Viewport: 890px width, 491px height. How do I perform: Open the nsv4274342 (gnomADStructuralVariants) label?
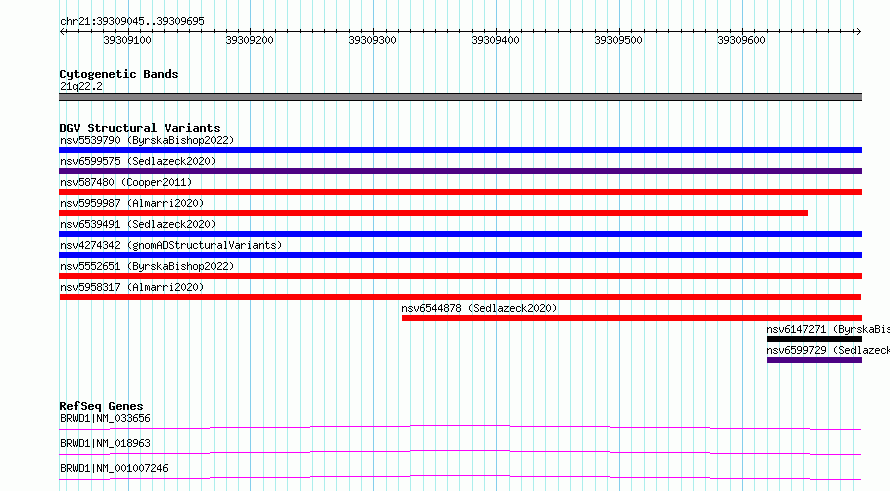(x=171, y=245)
